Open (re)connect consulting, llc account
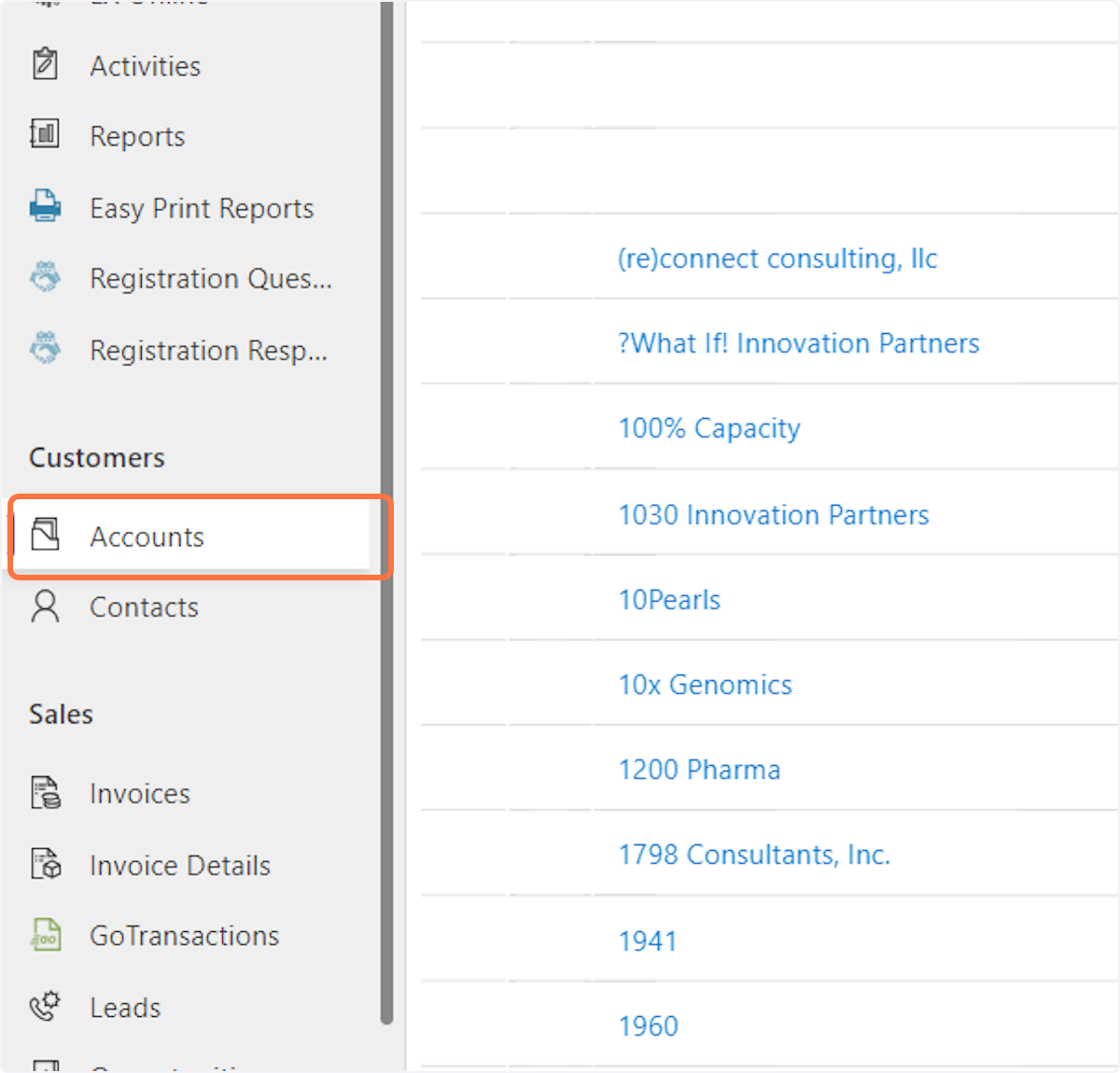1120x1073 pixels. pyautogui.click(x=777, y=258)
